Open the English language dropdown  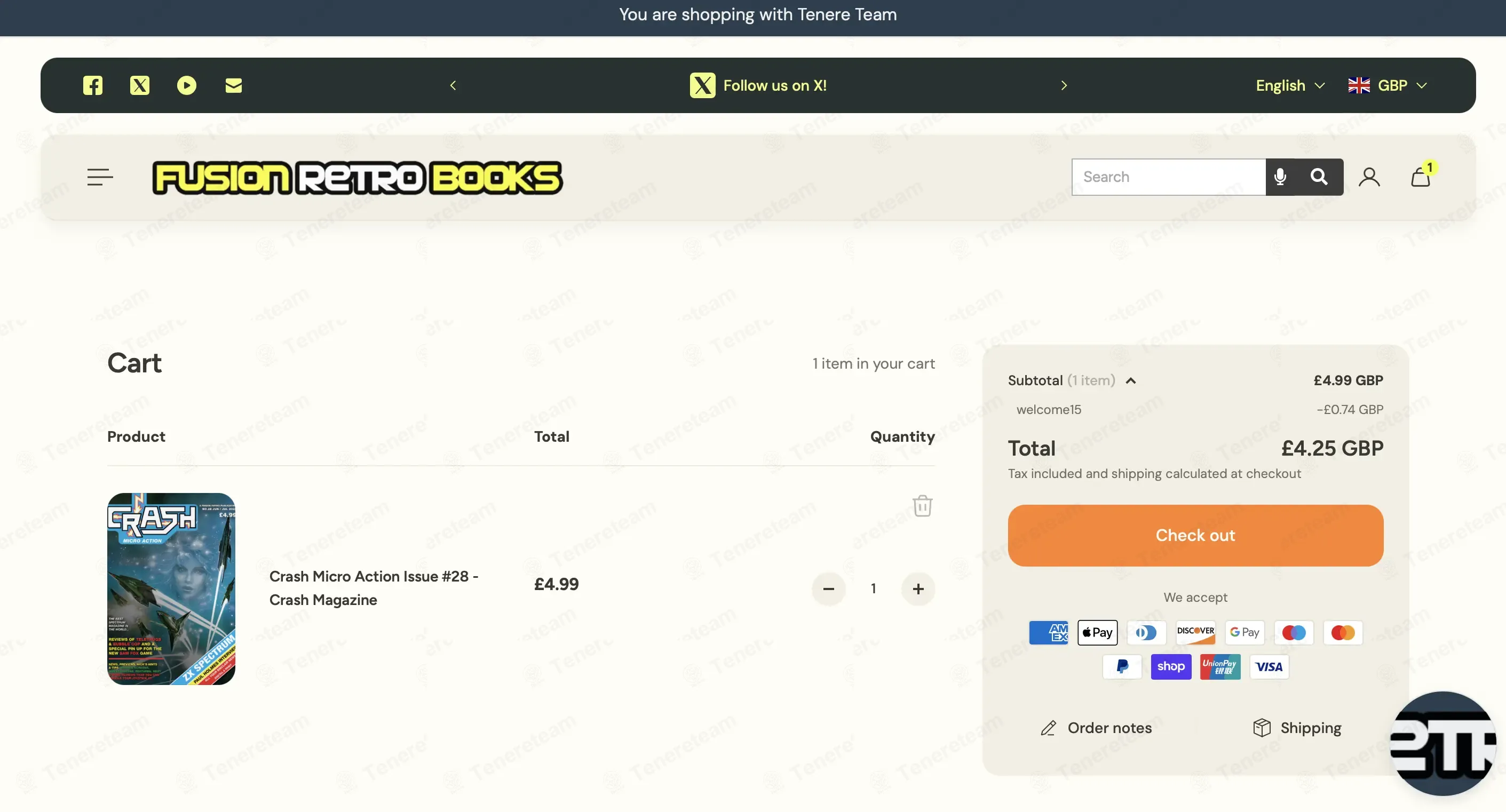(1290, 85)
